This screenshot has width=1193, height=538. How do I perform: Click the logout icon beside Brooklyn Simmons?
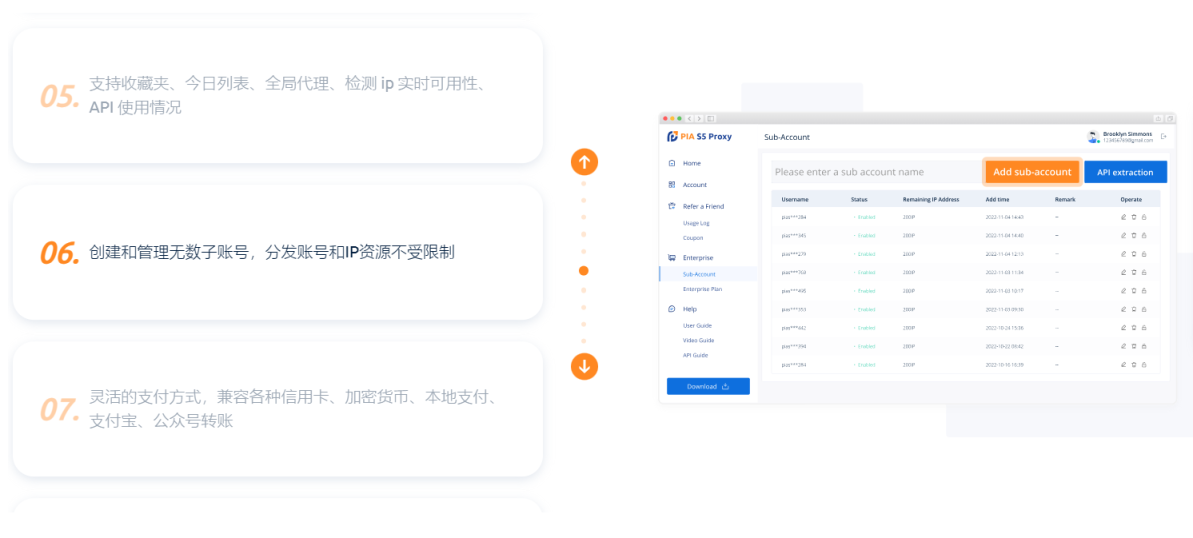1163,136
